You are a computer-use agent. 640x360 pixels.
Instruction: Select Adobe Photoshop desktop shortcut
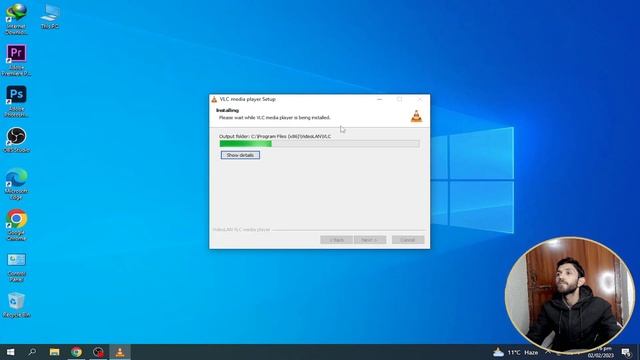coord(16,102)
